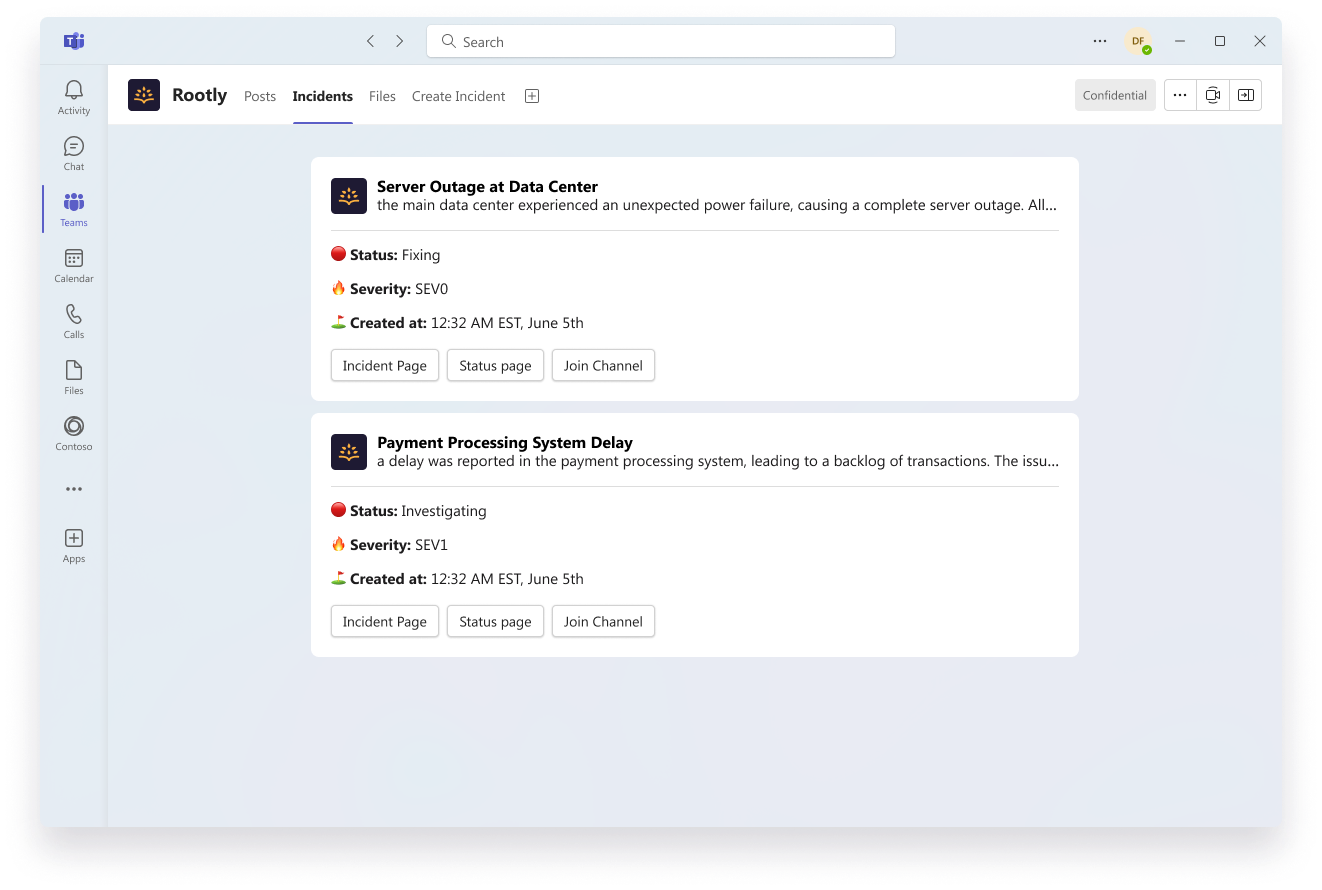Click Rootly icon on Payment Processing card

pos(349,452)
